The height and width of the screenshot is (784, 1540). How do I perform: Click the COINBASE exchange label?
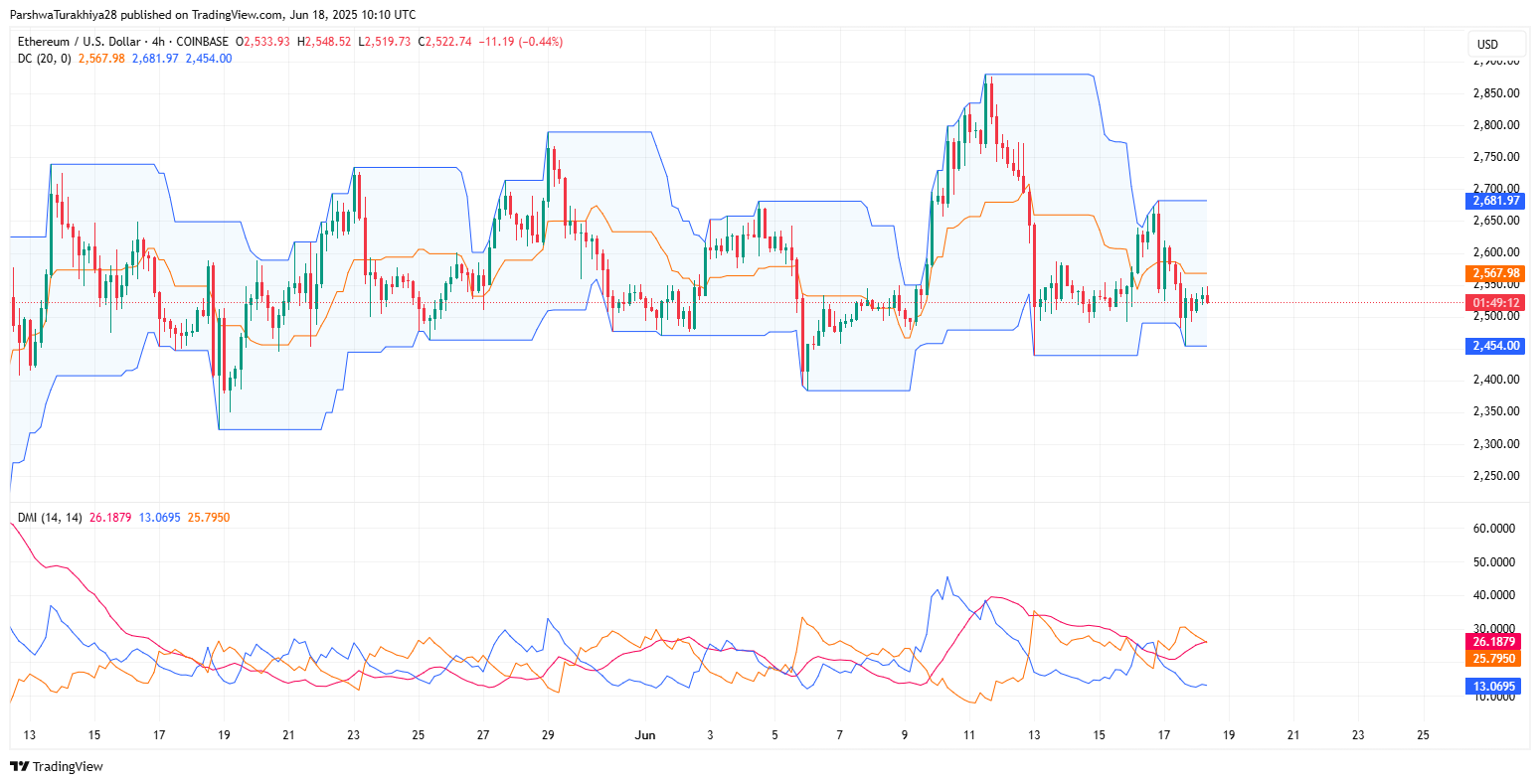(x=202, y=41)
